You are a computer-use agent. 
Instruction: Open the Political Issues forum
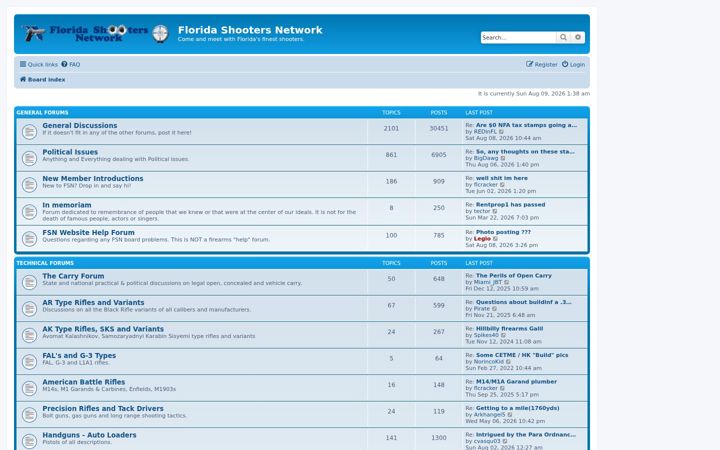click(70, 152)
